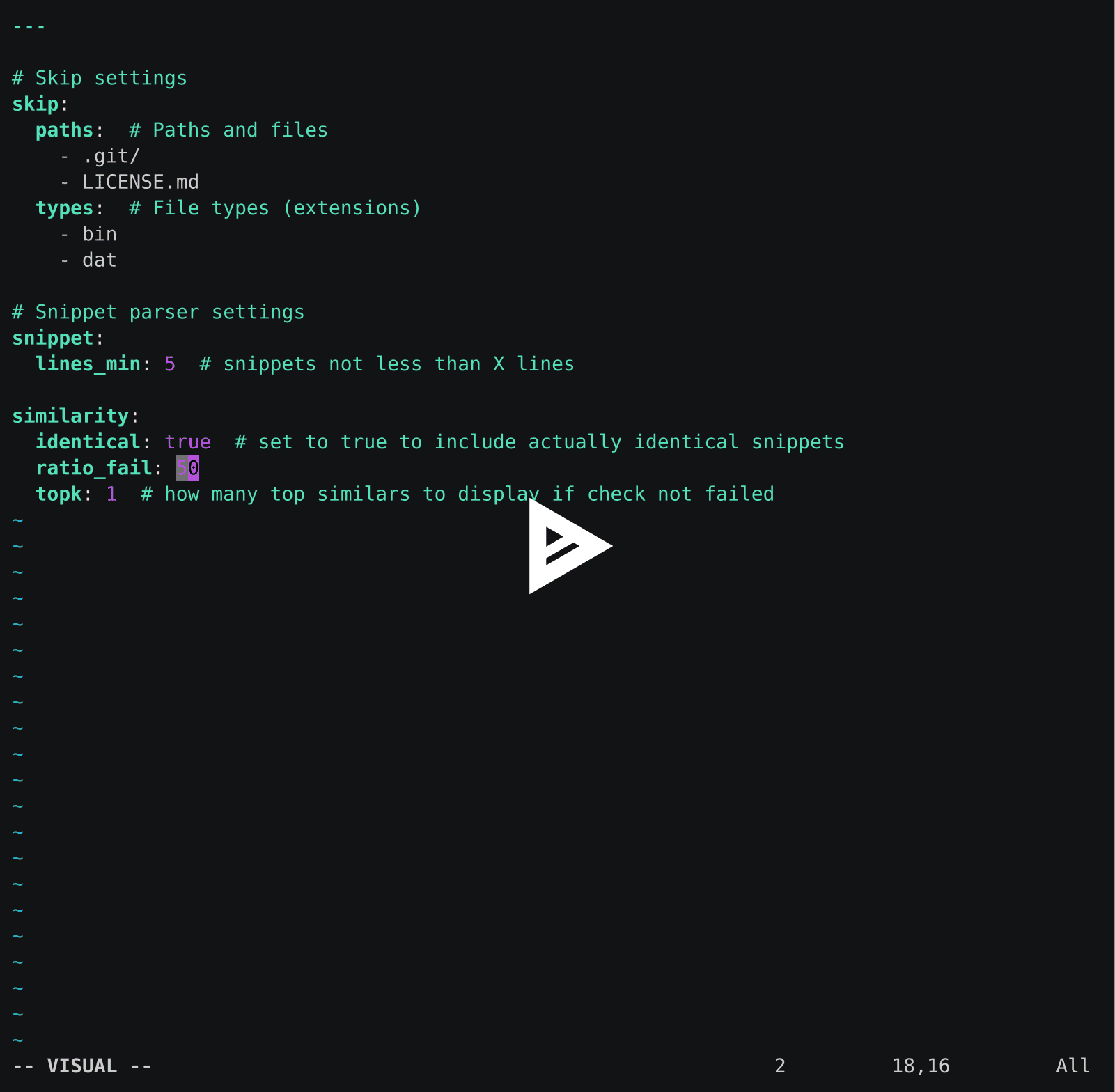The width and height of the screenshot is (1115, 1092).
Task: Click the 'paths' key
Action: (x=65, y=130)
